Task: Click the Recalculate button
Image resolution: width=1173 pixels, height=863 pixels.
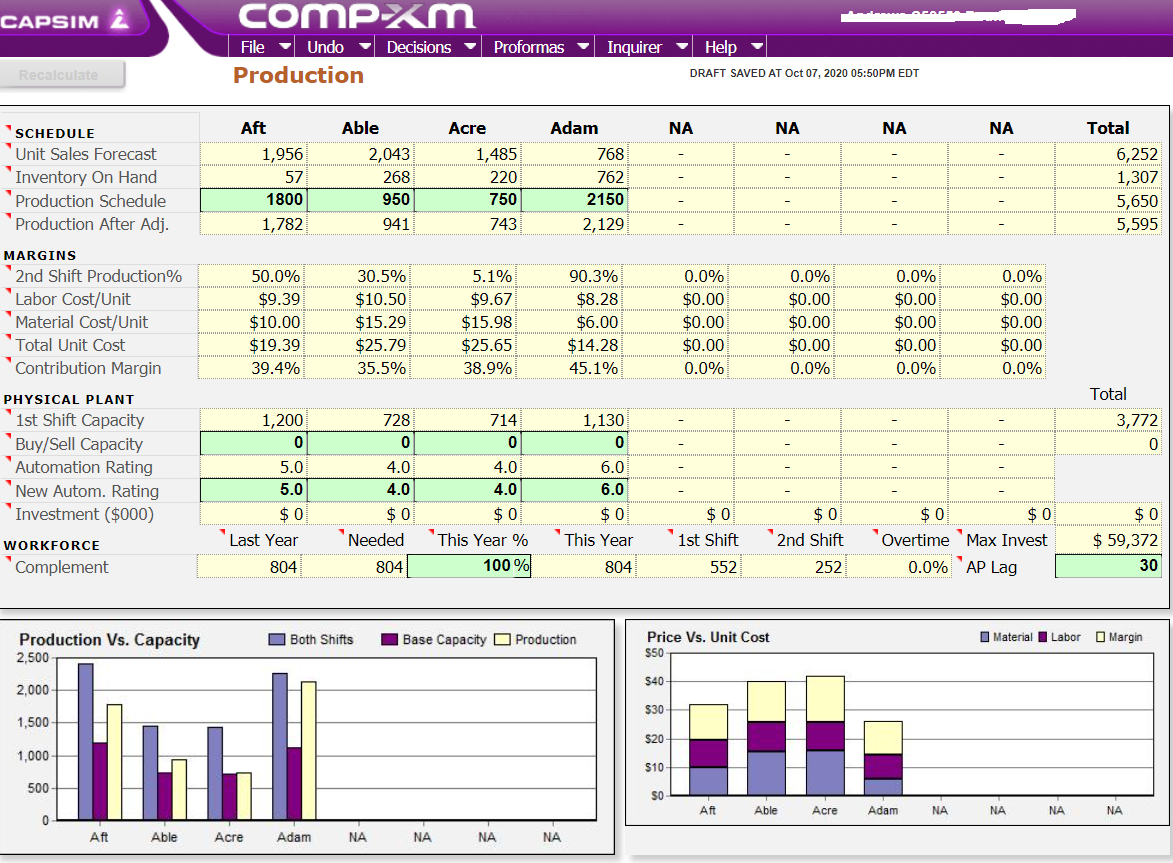Action: coord(62,74)
